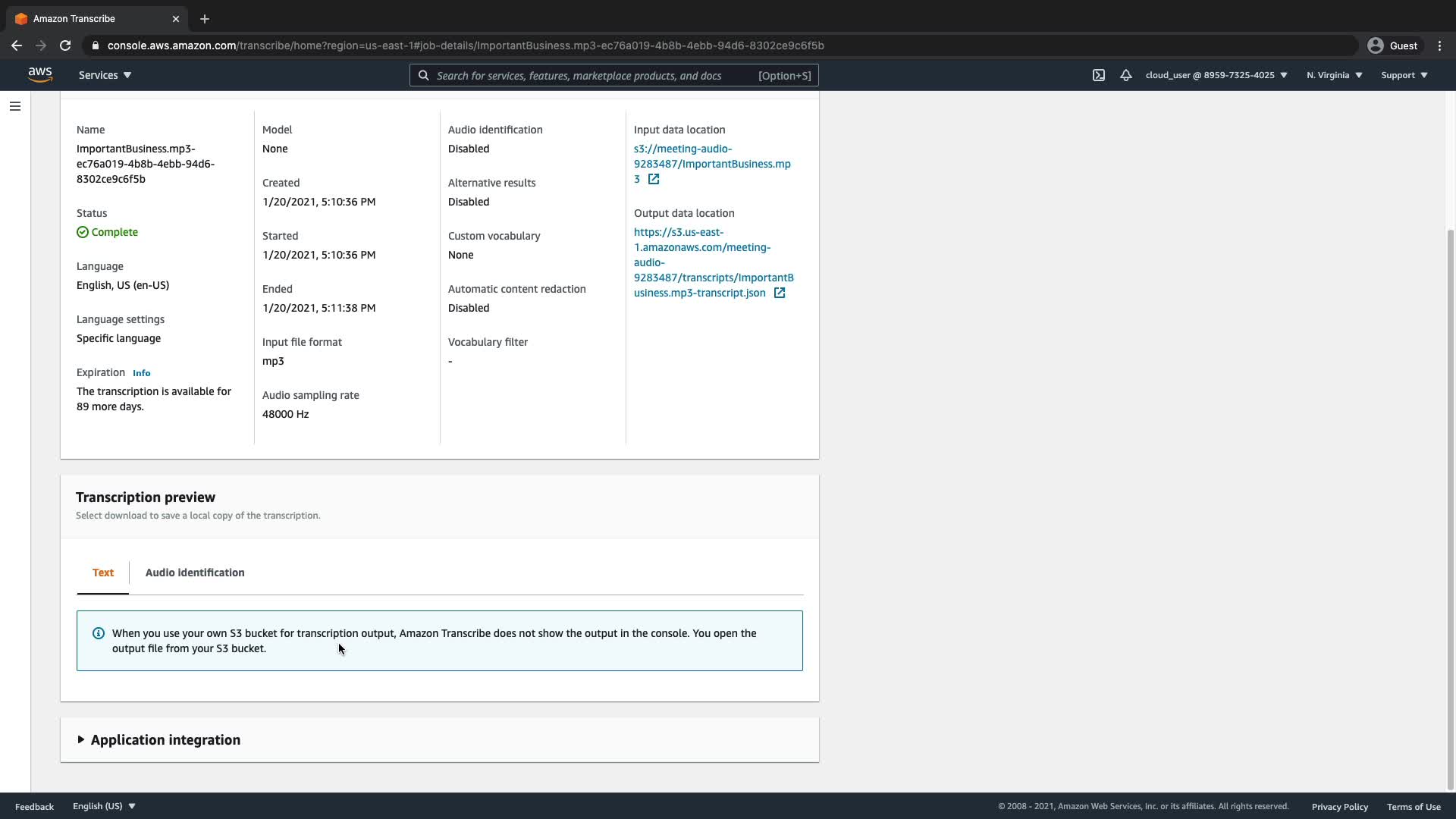Go back using the browser back arrow
The image size is (1456, 819).
click(x=17, y=45)
